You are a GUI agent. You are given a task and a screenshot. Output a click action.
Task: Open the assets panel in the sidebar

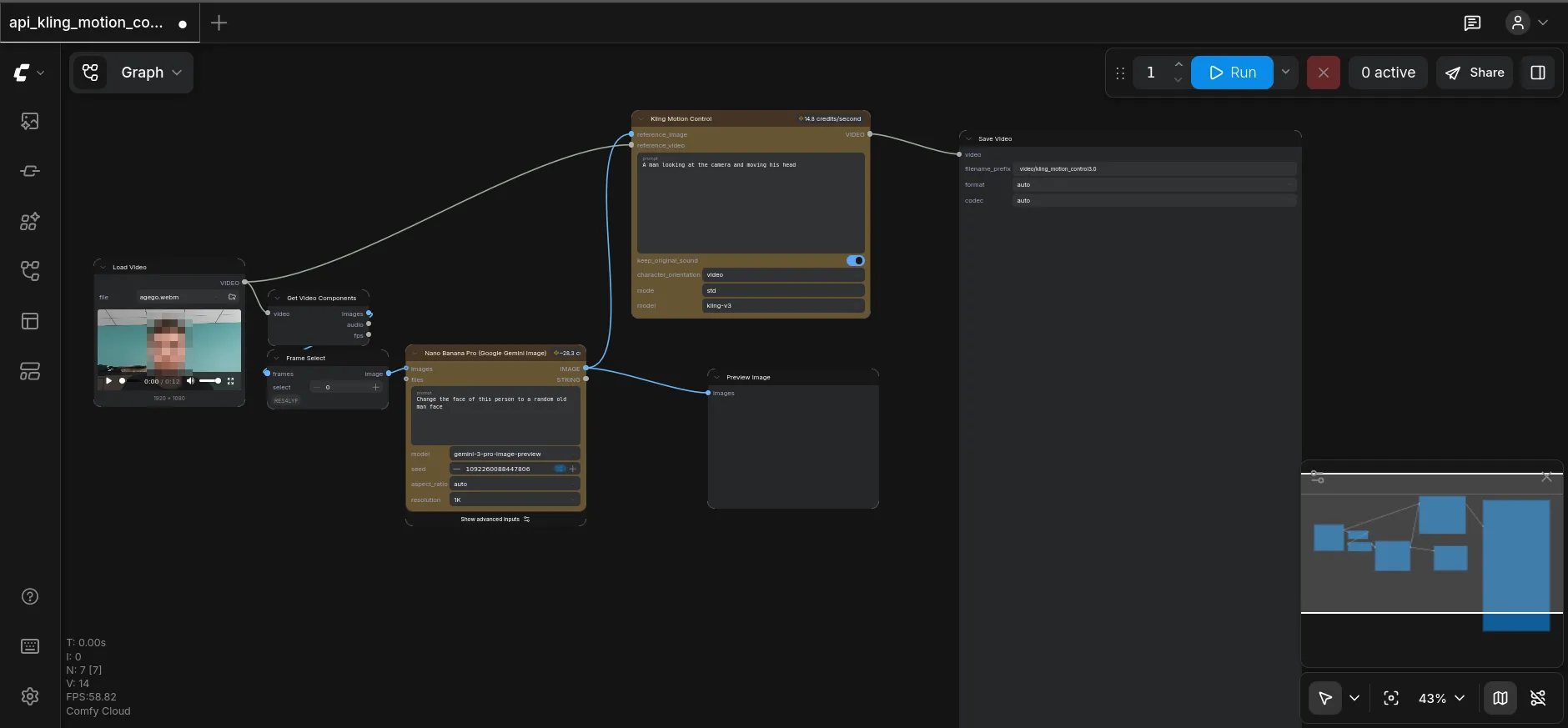point(30,121)
